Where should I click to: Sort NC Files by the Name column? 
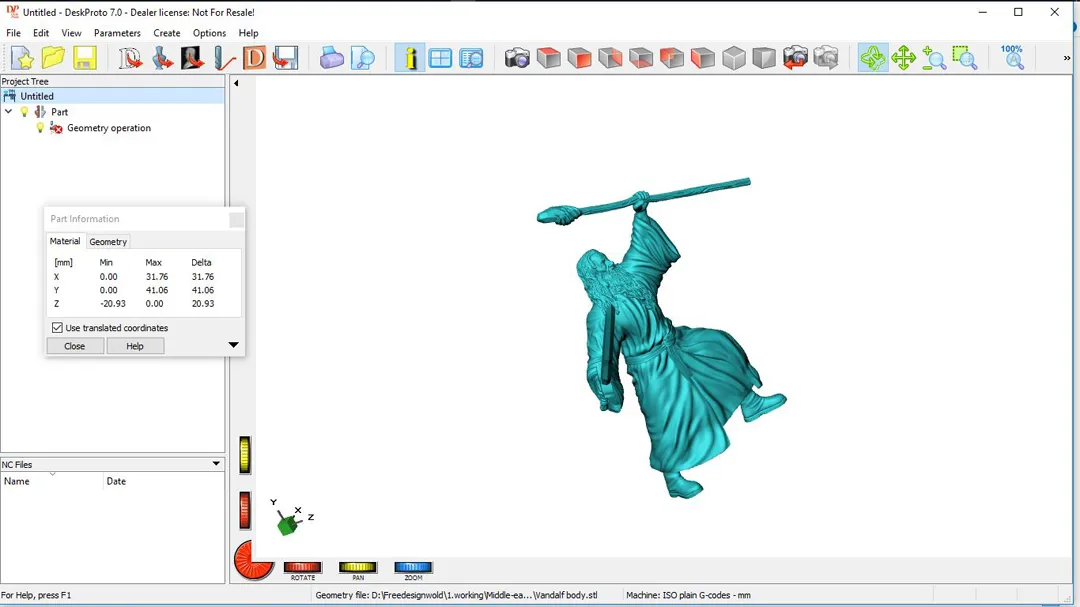(52, 481)
